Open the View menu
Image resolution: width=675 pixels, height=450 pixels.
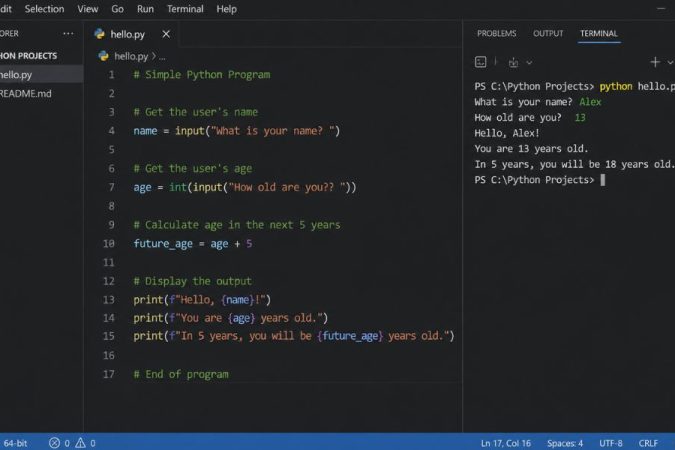click(x=88, y=9)
